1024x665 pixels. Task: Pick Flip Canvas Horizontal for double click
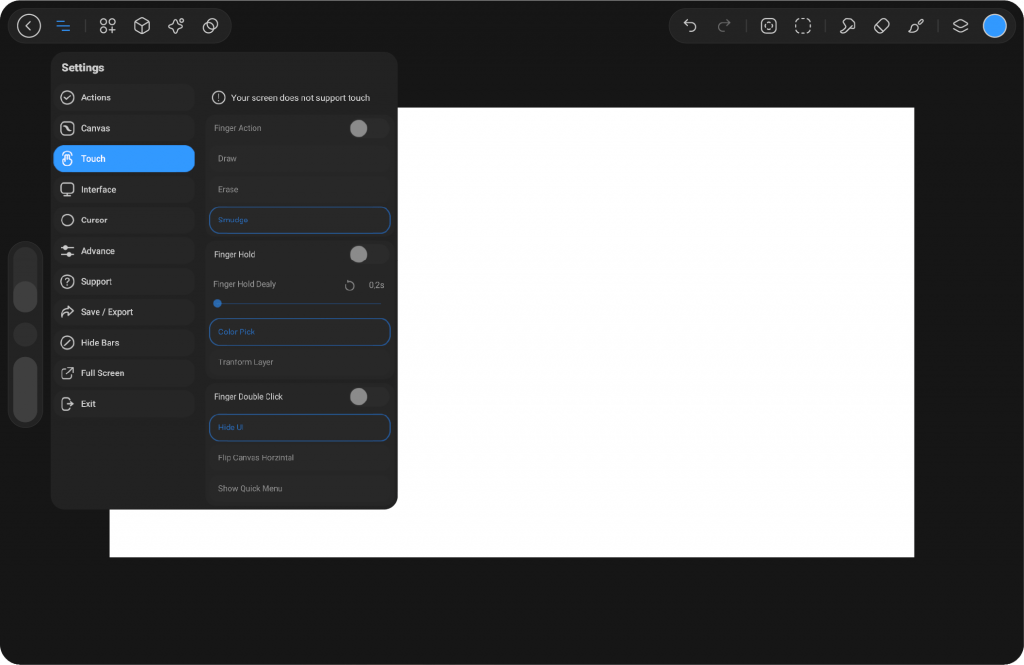pyautogui.click(x=299, y=458)
